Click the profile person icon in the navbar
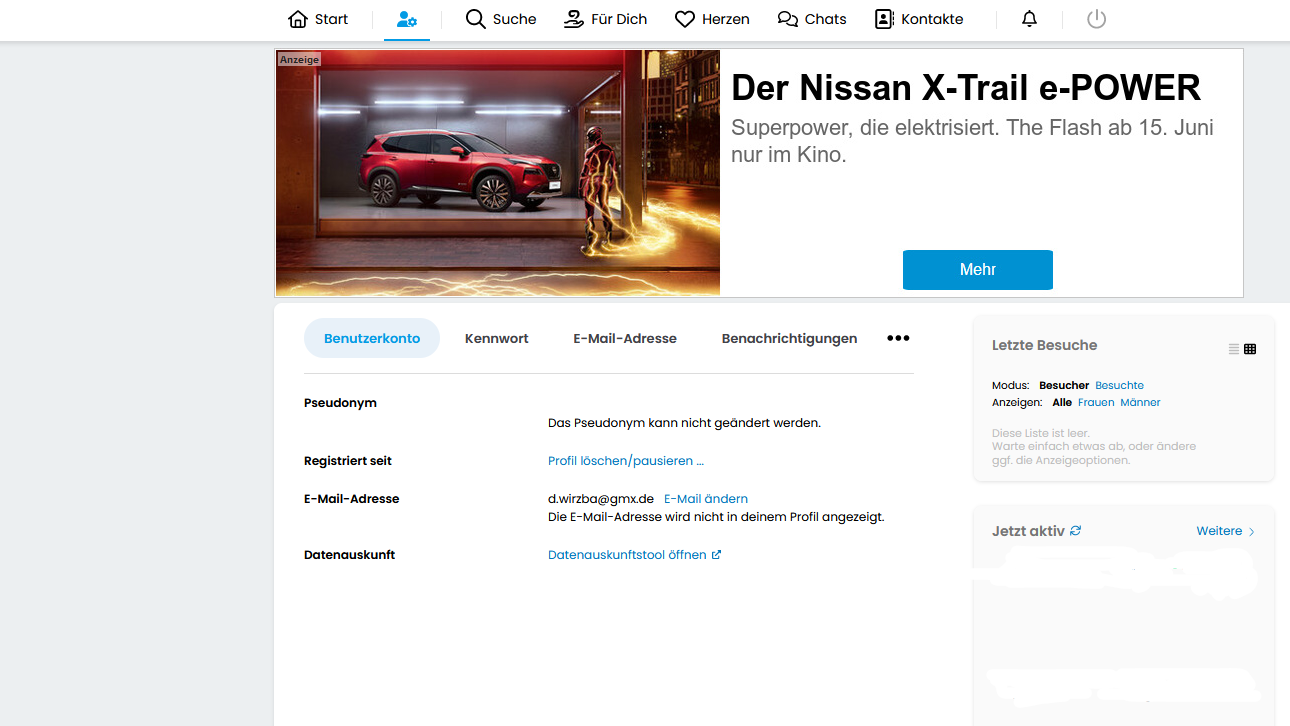 (406, 17)
